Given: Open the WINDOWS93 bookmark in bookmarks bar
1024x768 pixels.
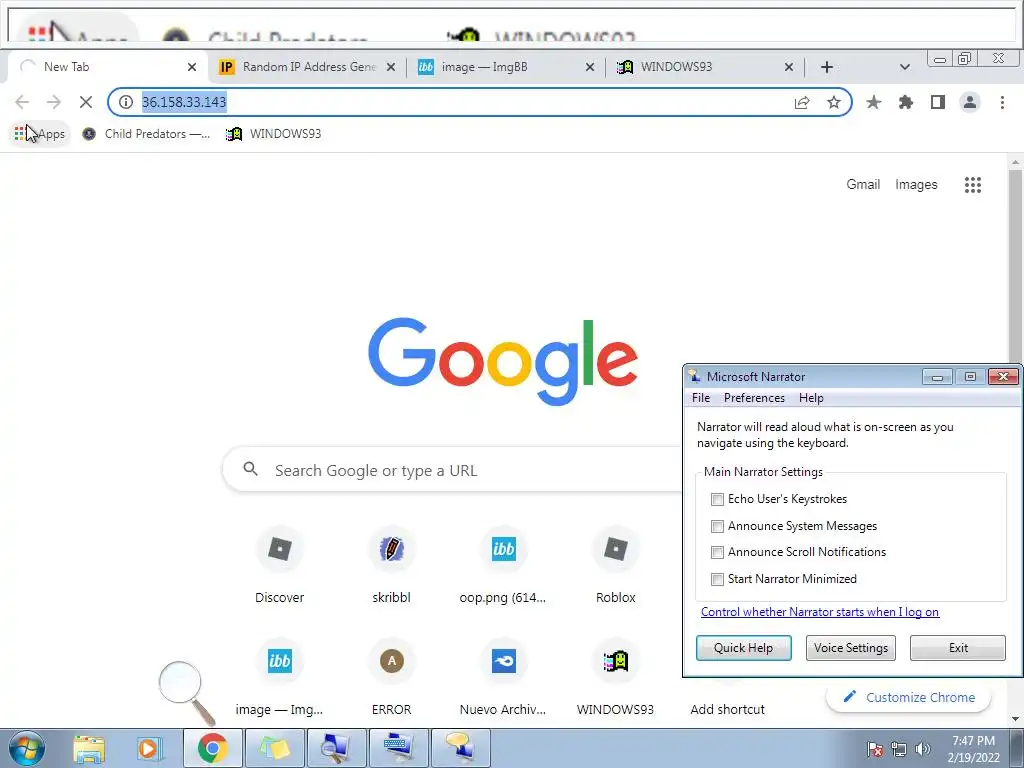Looking at the screenshot, I should coord(274,134).
